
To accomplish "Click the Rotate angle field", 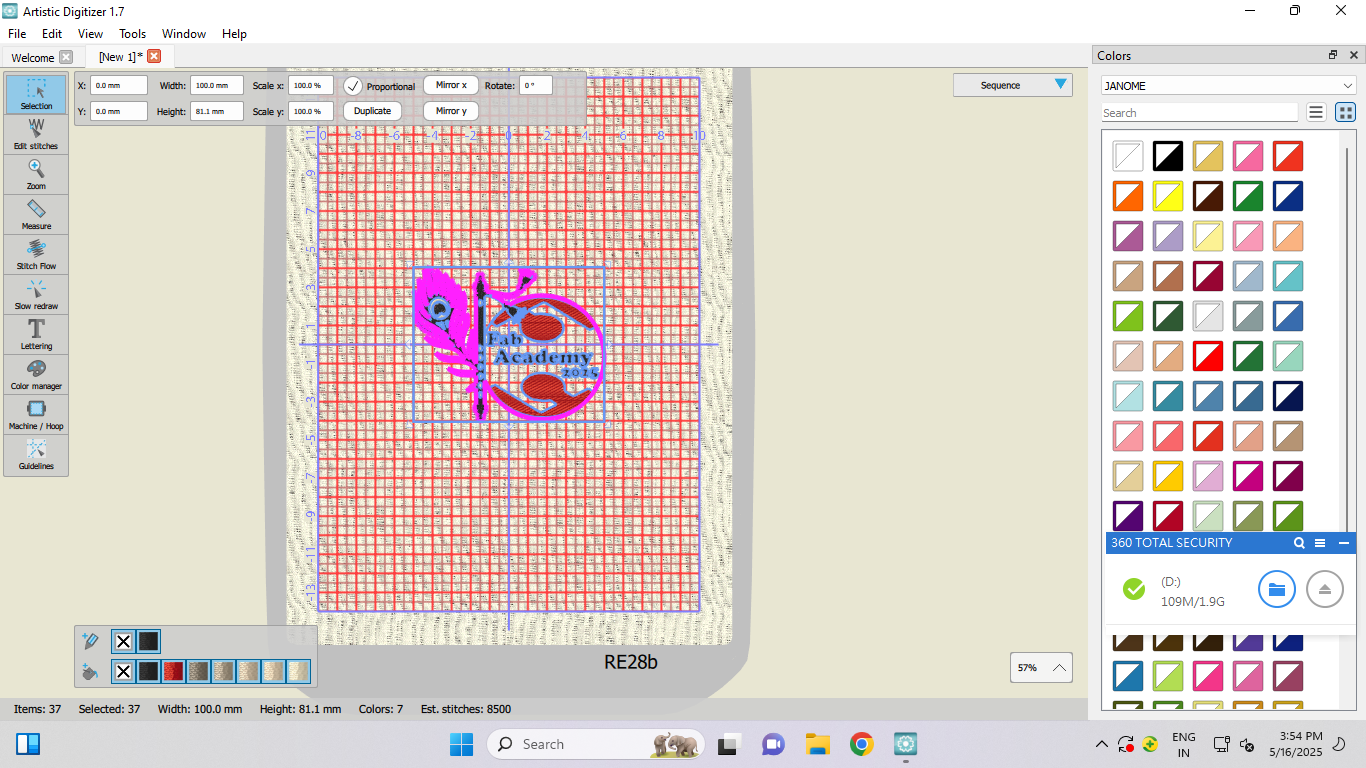I will coord(536,86).
